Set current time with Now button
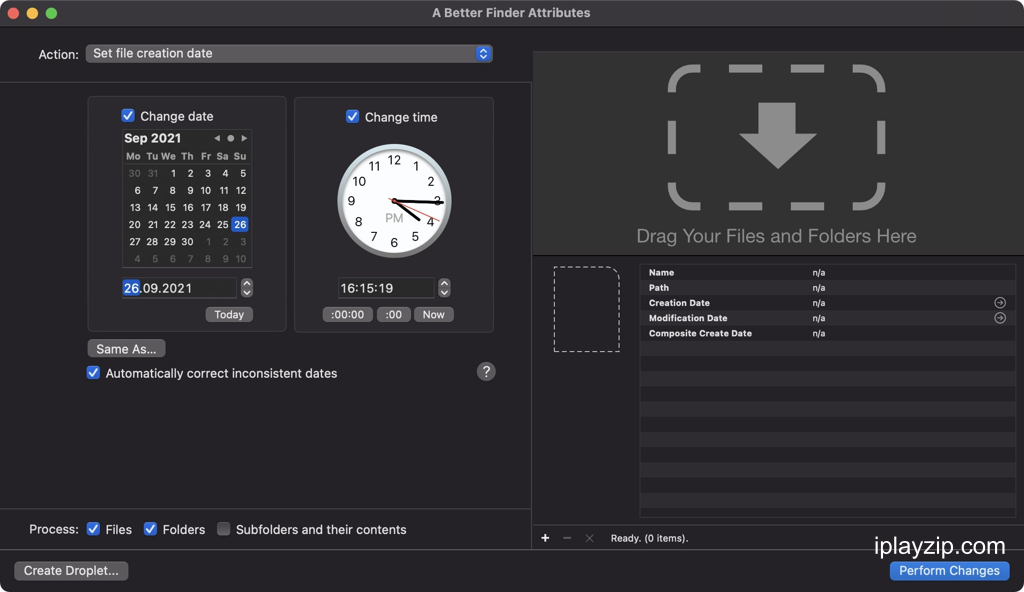1024x592 pixels. [433, 314]
